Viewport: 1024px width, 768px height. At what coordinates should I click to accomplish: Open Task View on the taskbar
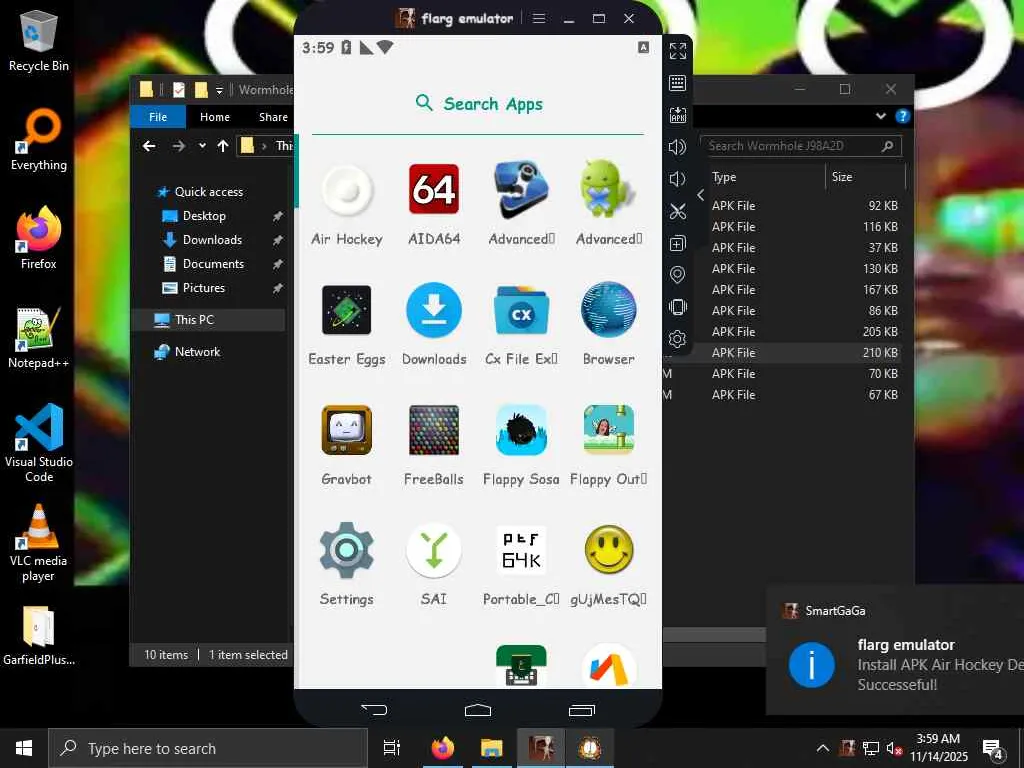point(392,748)
